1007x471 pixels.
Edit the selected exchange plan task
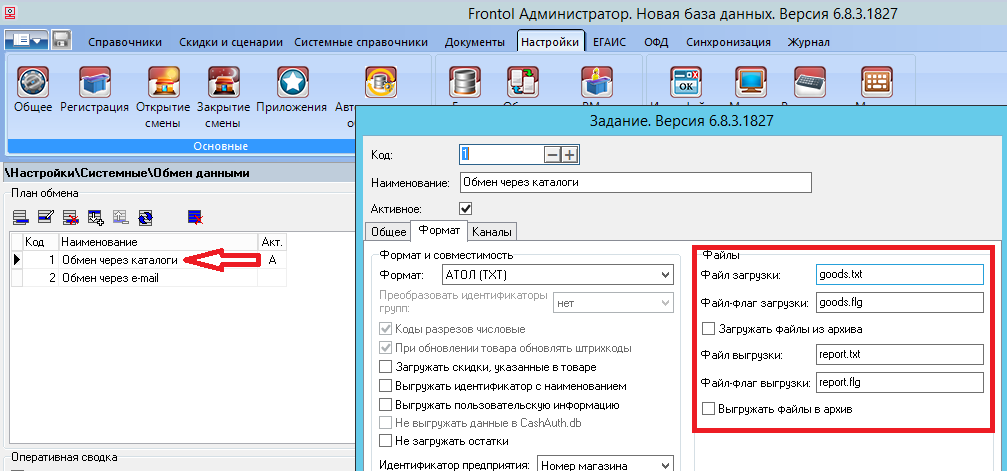46,218
